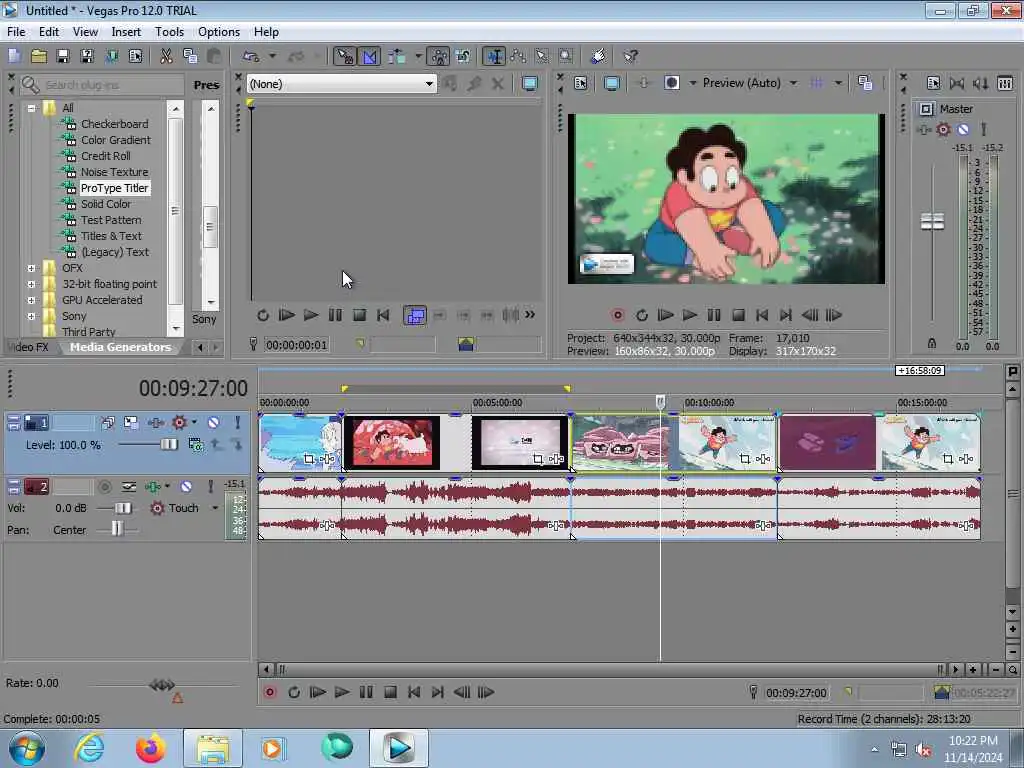Switch to the Media Generators tab

pyautogui.click(x=120, y=347)
